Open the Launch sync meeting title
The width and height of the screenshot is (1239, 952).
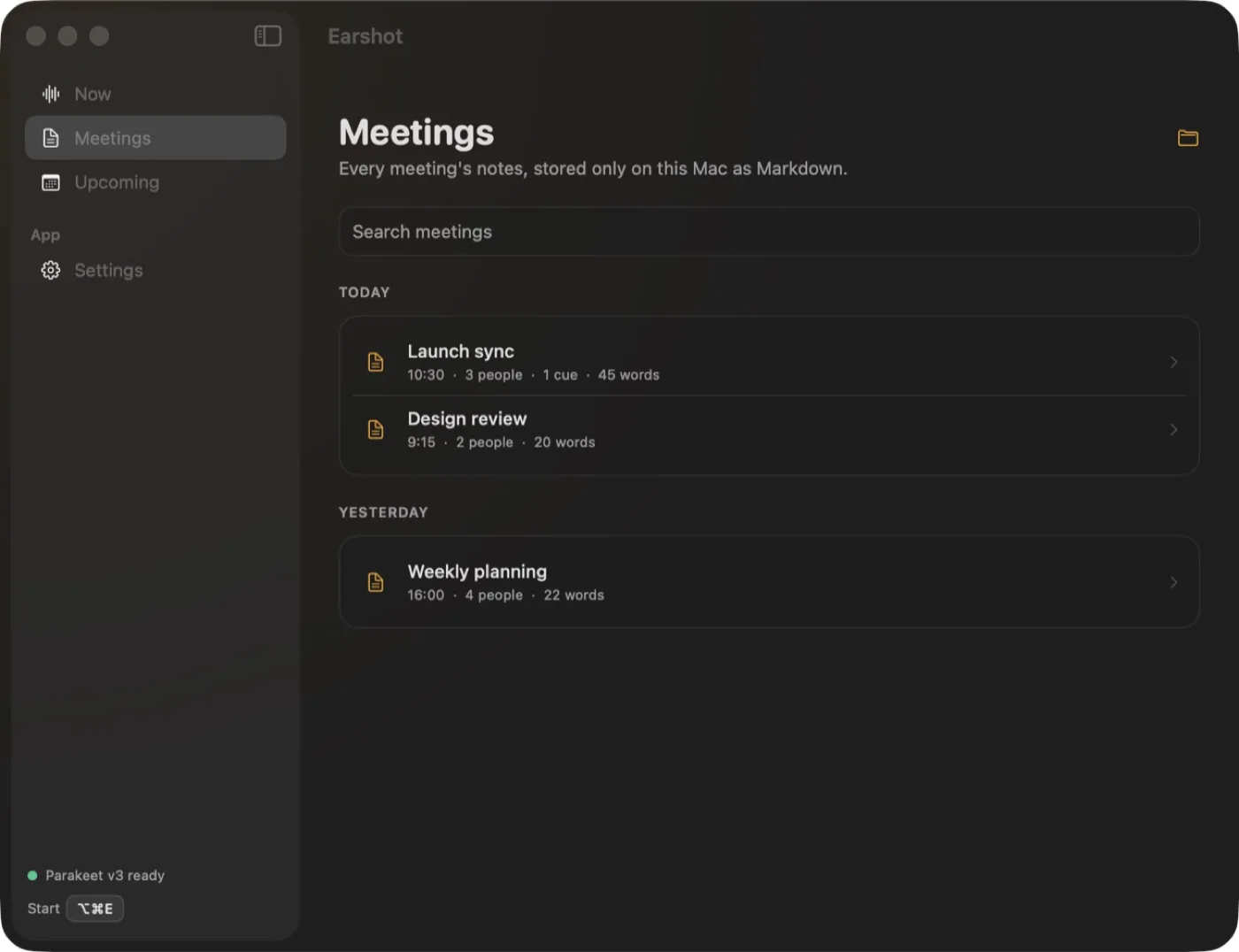(x=460, y=351)
